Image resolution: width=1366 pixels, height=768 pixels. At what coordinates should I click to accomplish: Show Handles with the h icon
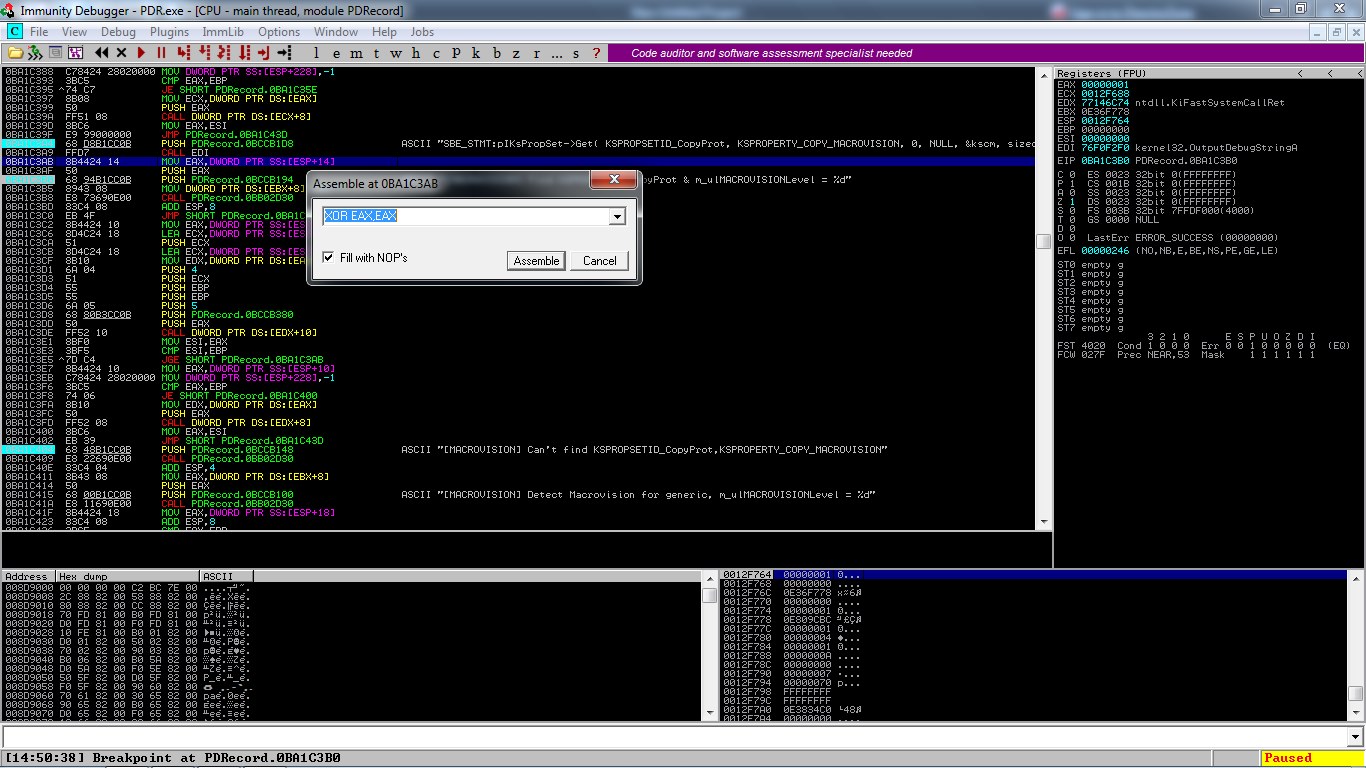click(417, 53)
